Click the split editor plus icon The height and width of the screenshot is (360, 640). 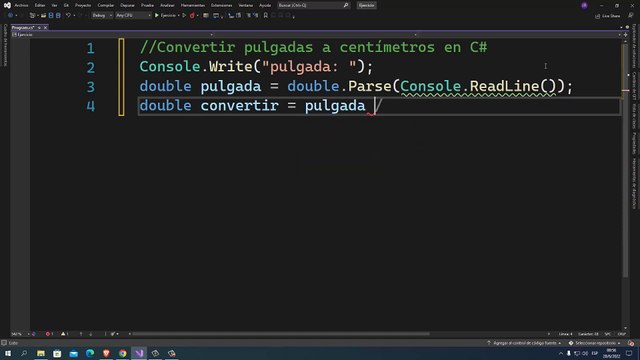tap(625, 35)
